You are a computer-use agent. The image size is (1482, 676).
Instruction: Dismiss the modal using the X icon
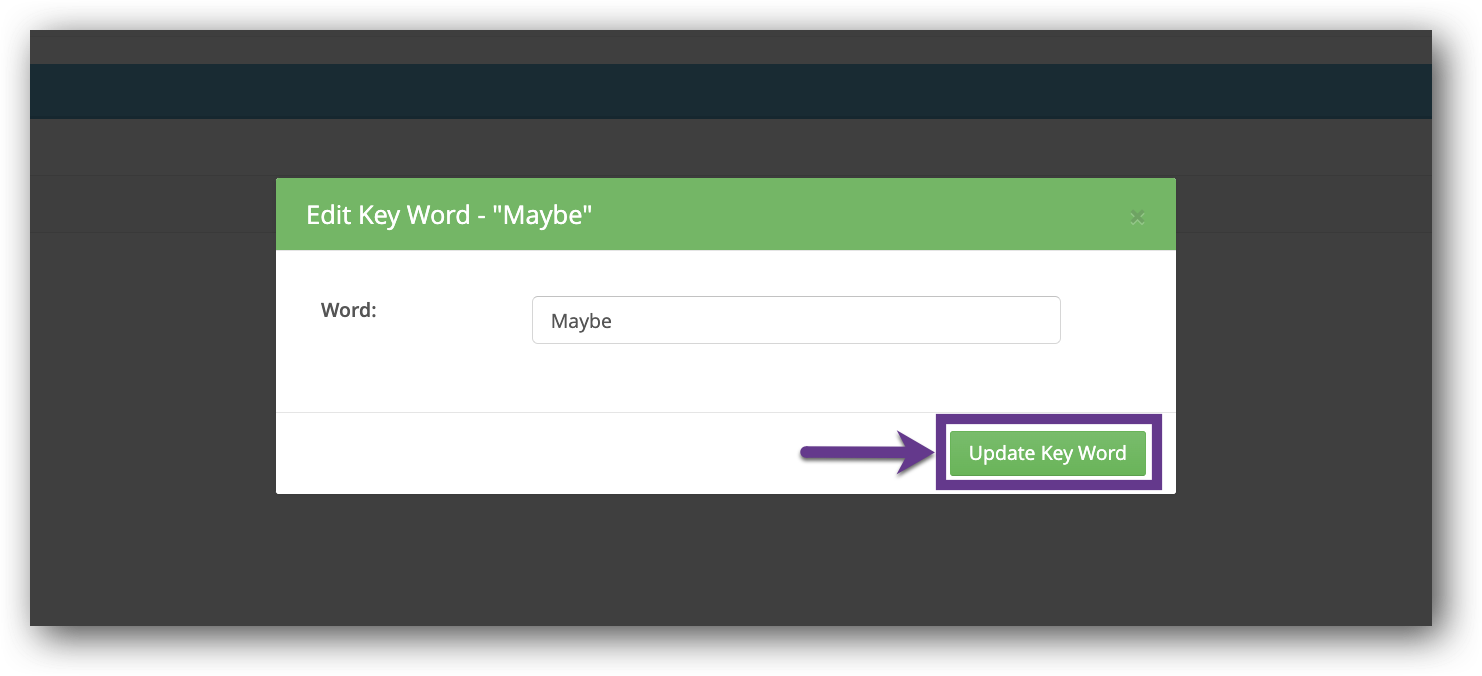1136,216
